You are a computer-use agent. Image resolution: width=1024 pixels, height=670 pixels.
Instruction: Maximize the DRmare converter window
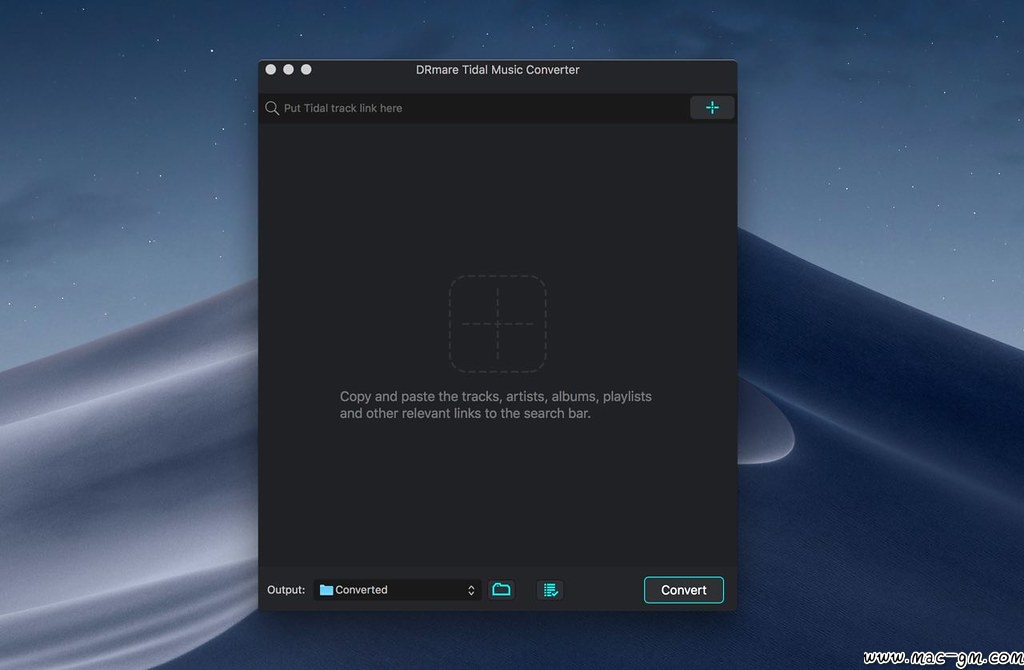pos(306,69)
